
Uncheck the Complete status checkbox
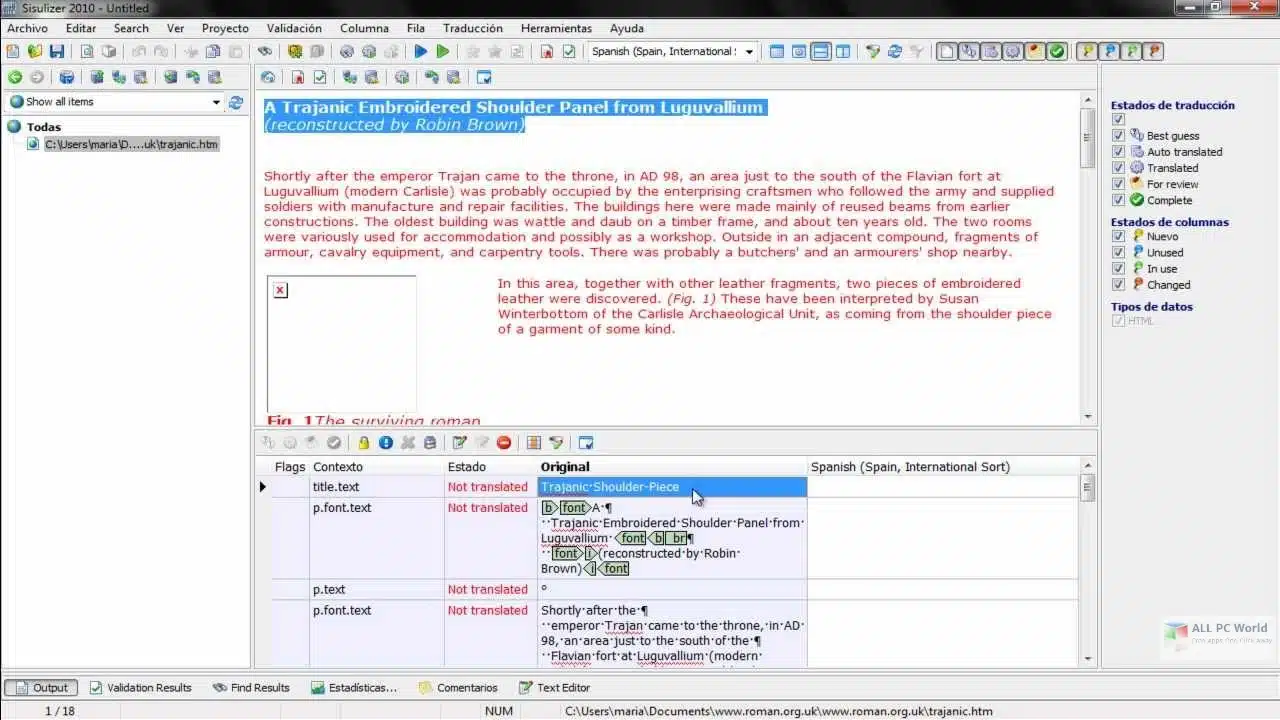[1119, 199]
